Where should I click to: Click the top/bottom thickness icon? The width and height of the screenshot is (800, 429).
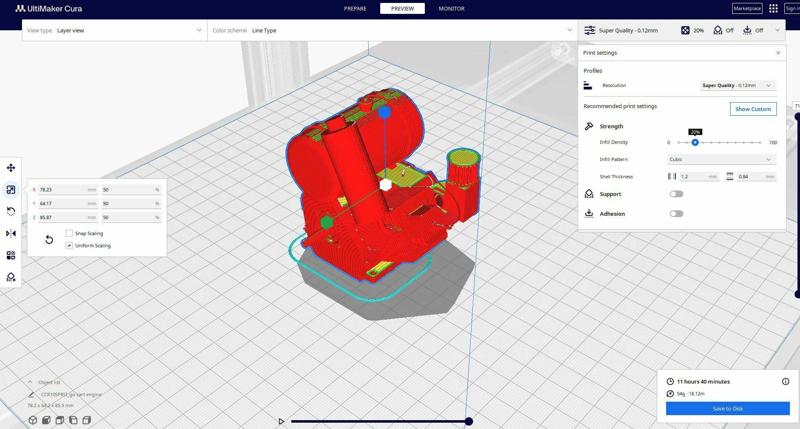730,176
